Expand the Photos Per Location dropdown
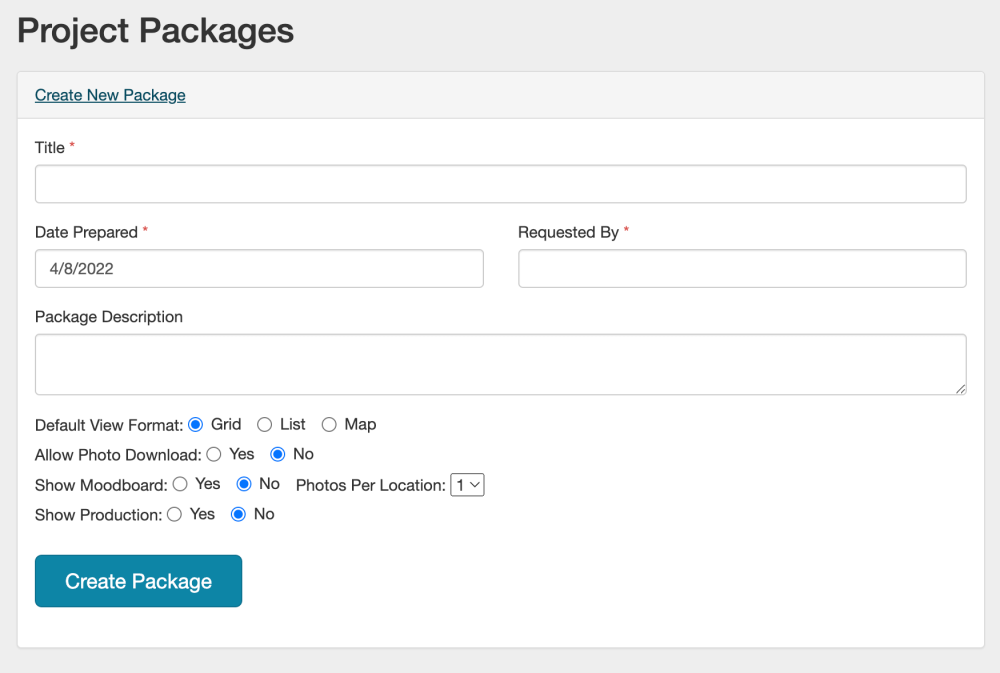This screenshot has height=673, width=1000. click(467, 485)
